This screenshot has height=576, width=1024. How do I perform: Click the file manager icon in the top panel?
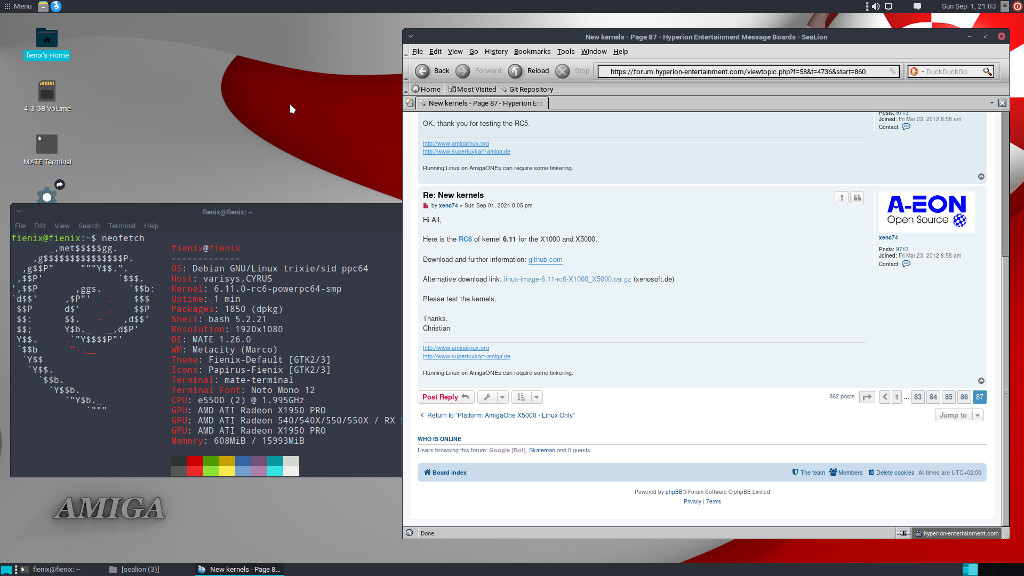click(43, 6)
